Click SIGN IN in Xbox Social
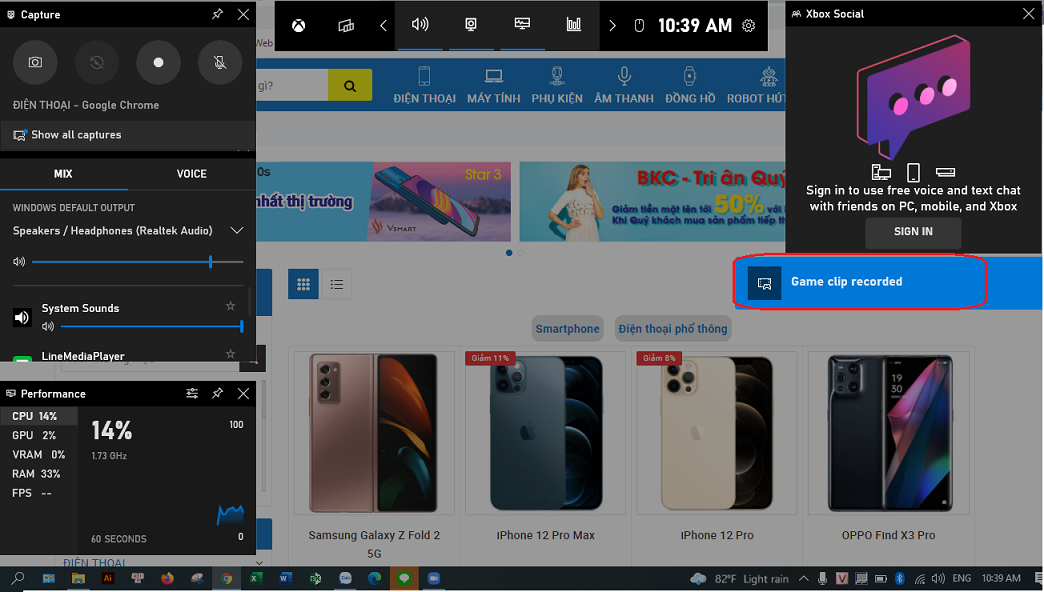Viewport: 1044px width, 592px height. click(x=913, y=232)
